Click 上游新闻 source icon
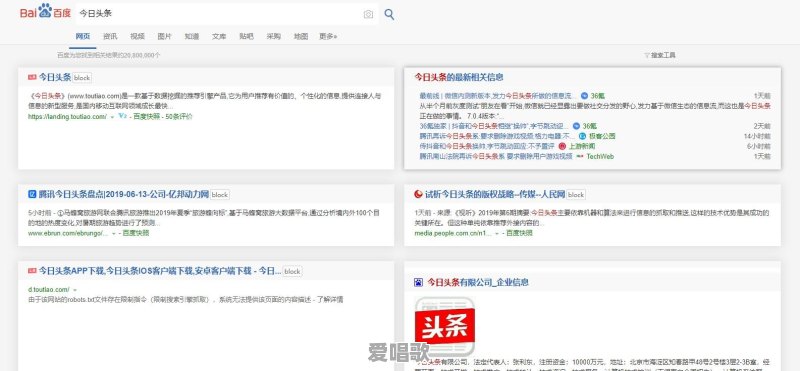Viewport: 800px width, 371px height. pyautogui.click(x=562, y=146)
